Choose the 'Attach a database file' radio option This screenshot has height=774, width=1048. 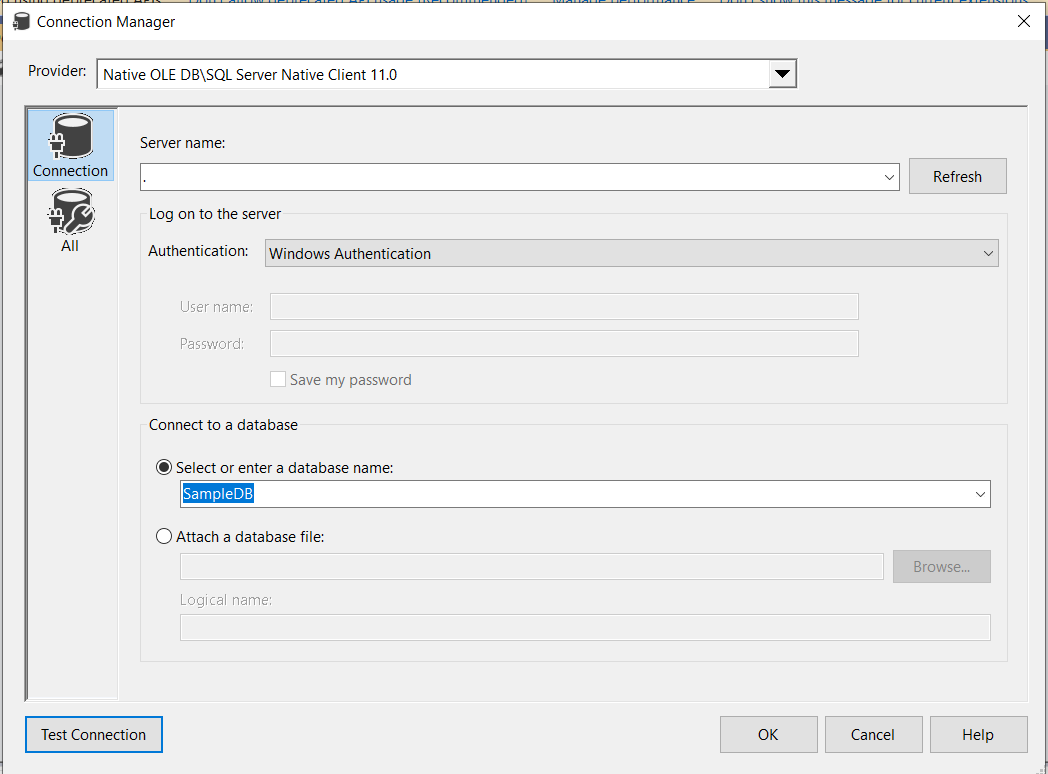(x=165, y=536)
